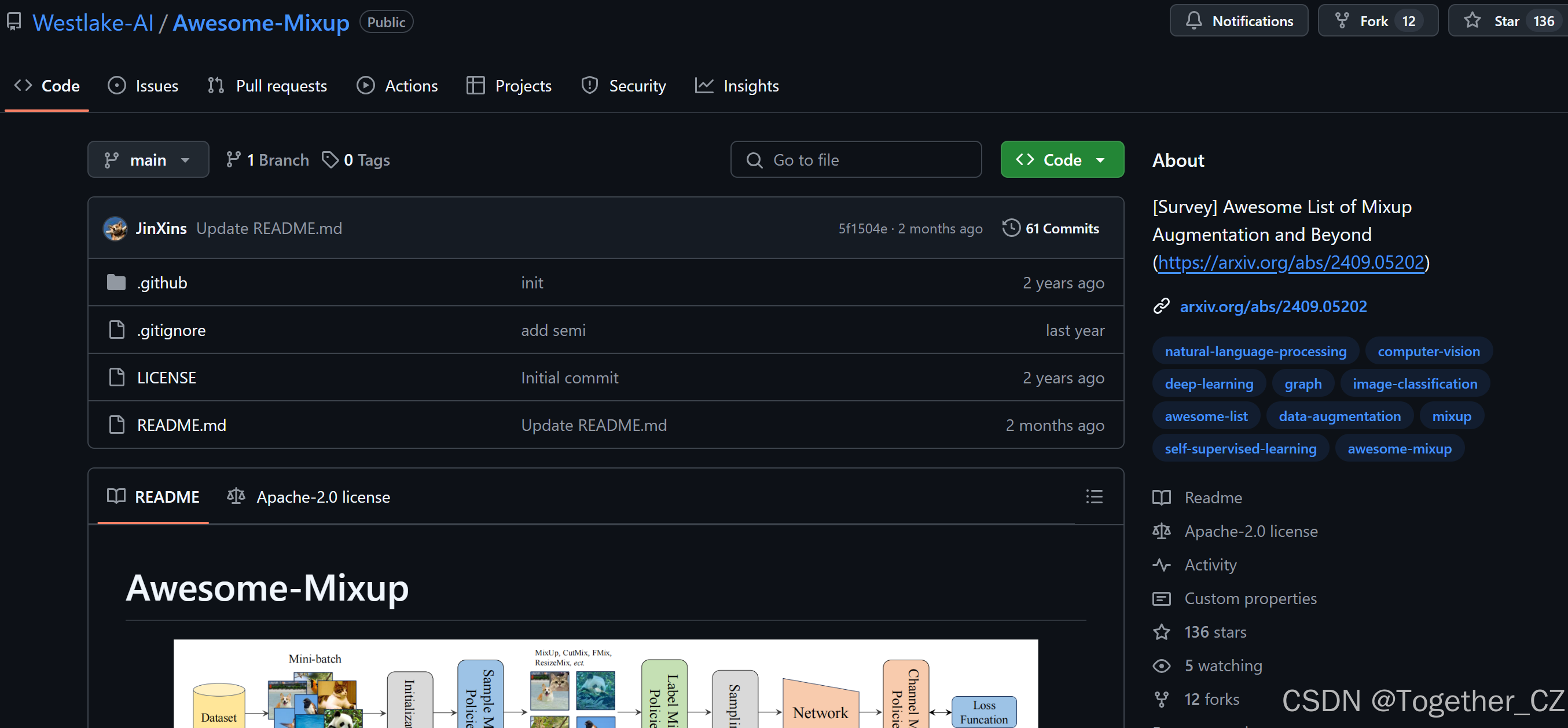
Task: View the 5 watching eye entry
Action: pos(1222,665)
